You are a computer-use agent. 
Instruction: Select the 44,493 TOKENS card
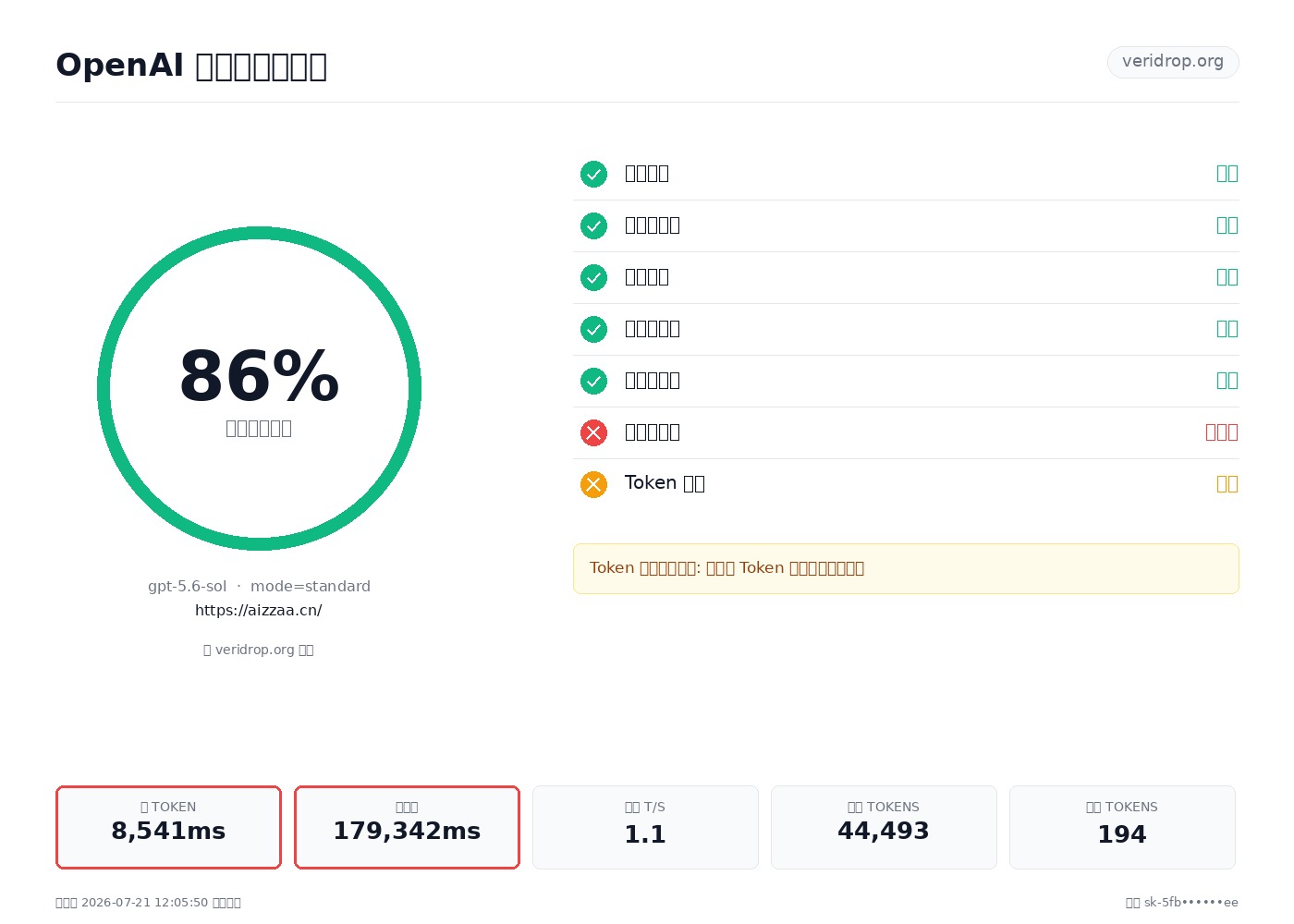[x=884, y=827]
